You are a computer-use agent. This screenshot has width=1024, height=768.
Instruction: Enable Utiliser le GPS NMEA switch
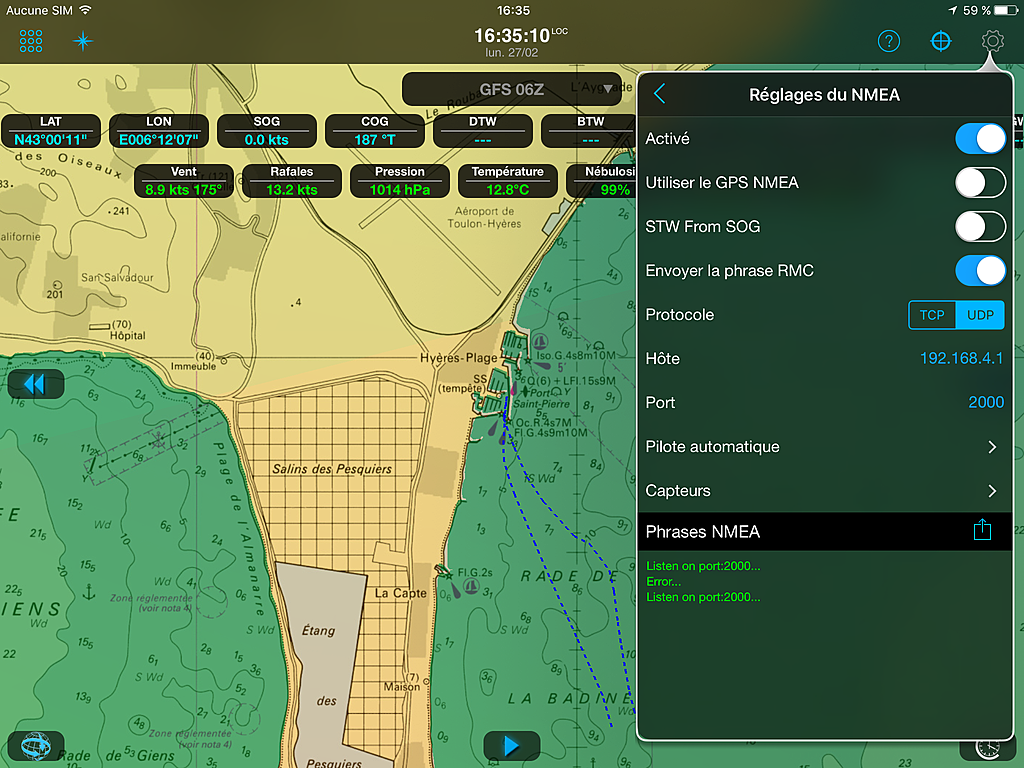click(x=980, y=183)
